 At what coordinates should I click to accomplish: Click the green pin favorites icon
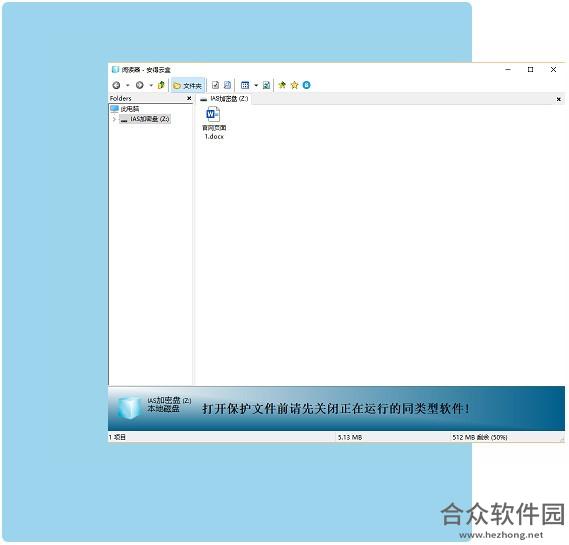coord(282,85)
